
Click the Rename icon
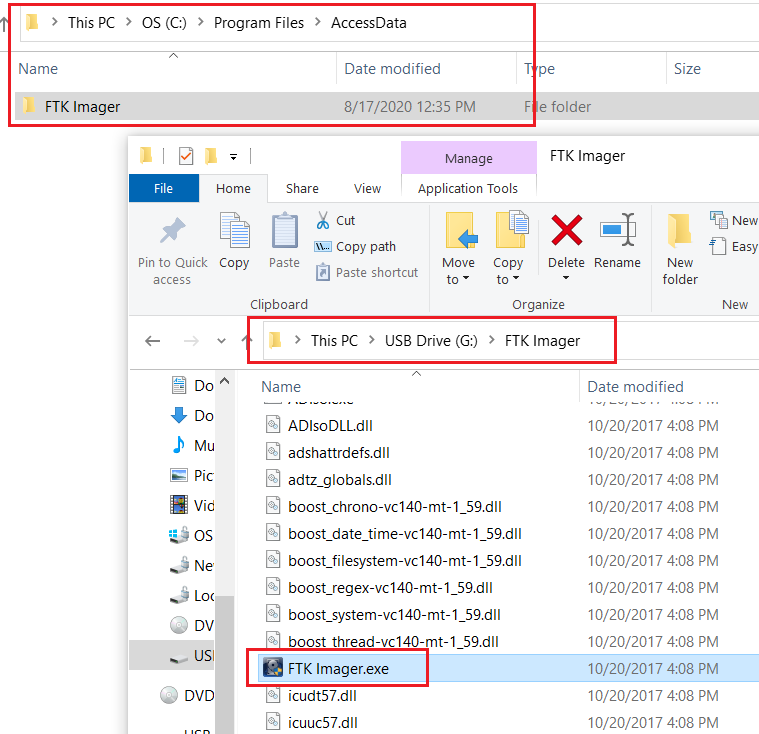pos(617,229)
